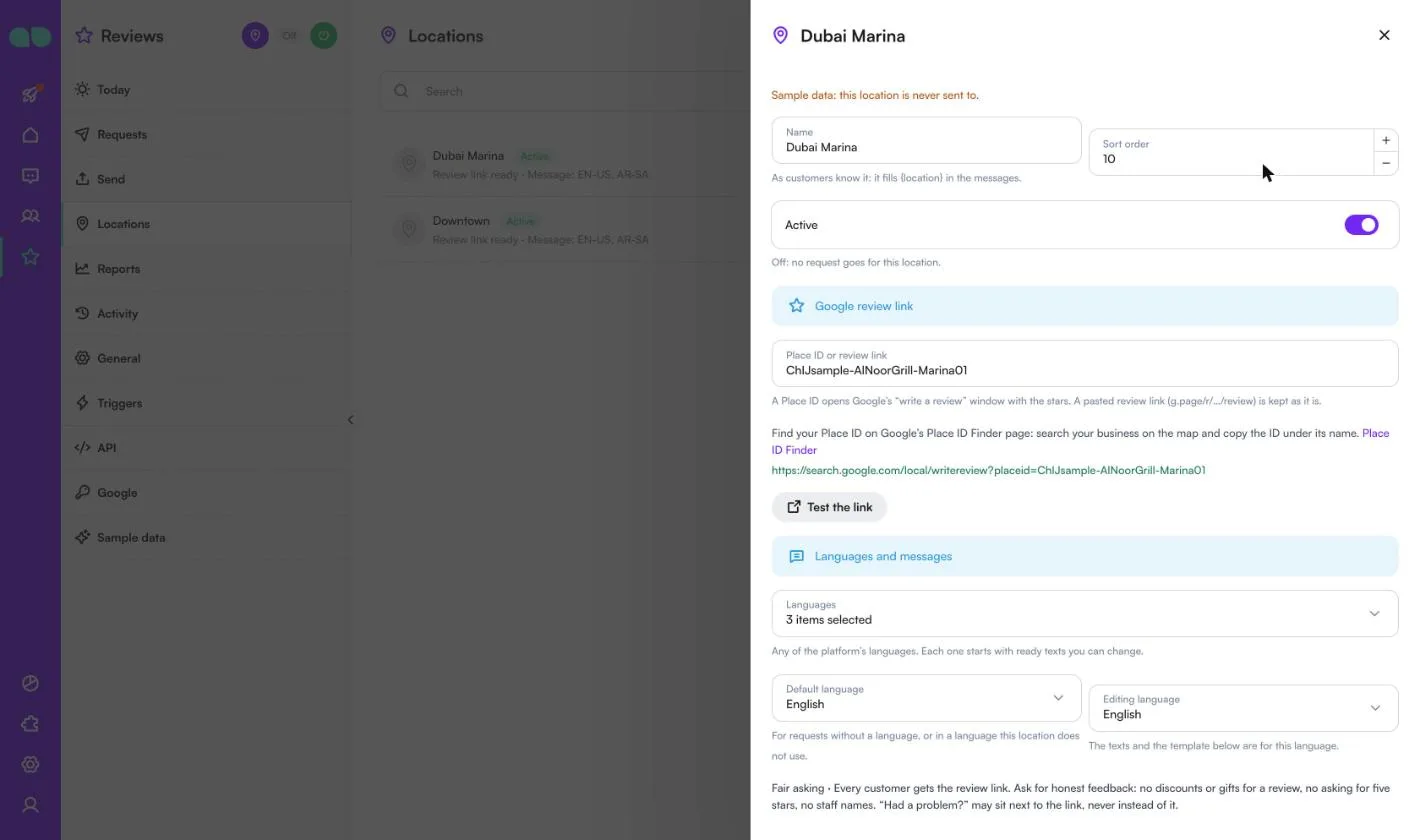Viewport: 1420px width, 840px height.
Task: Select Locations in the Reviews sidebar
Action: 207,224
